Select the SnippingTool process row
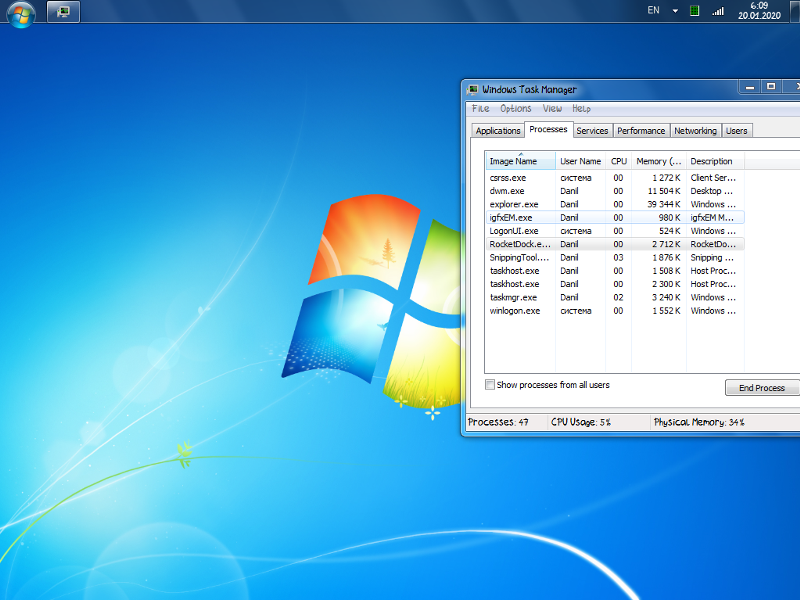This screenshot has height=600, width=800. pyautogui.click(x=518, y=257)
